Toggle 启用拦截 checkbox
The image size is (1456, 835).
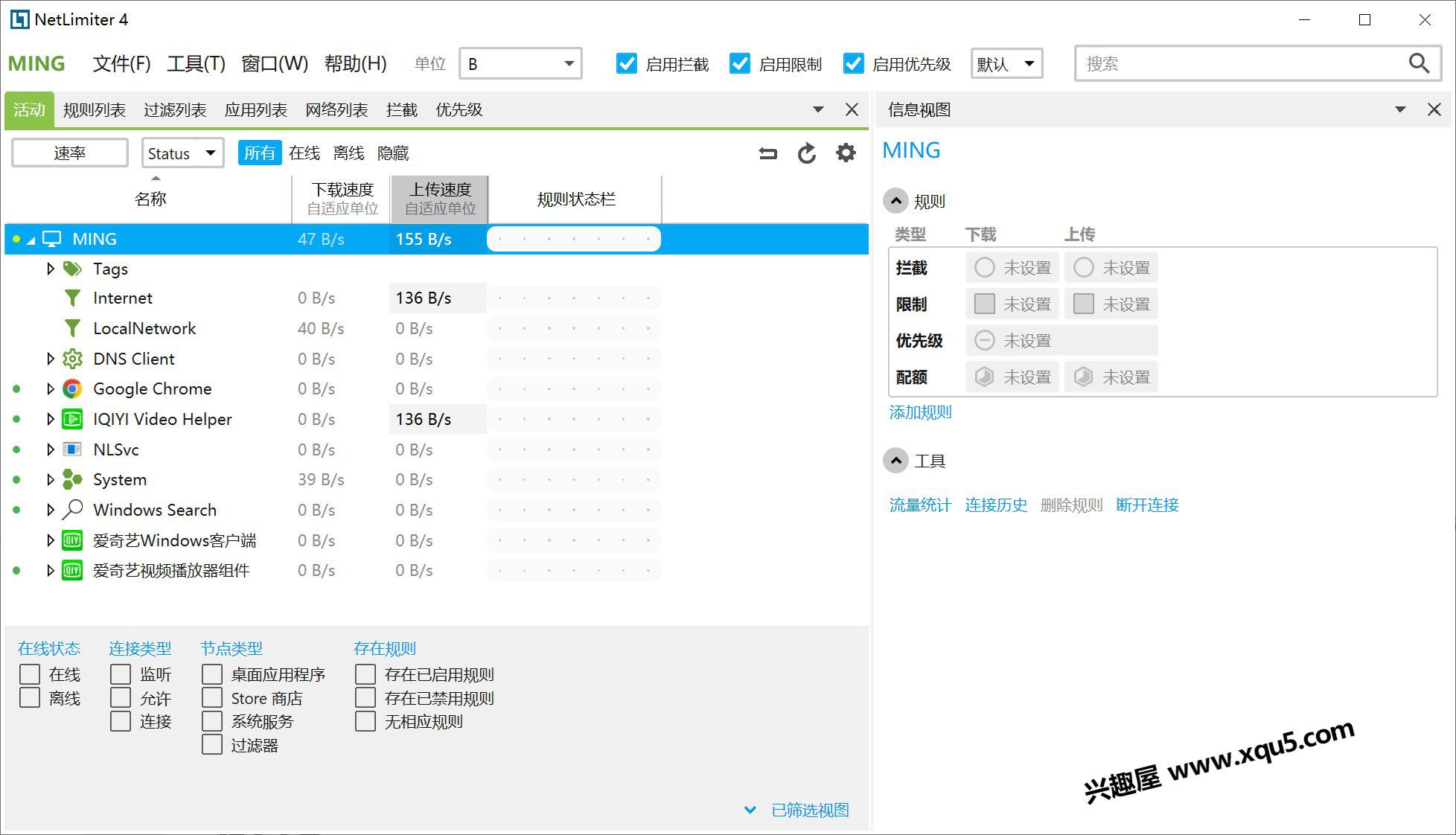627,64
